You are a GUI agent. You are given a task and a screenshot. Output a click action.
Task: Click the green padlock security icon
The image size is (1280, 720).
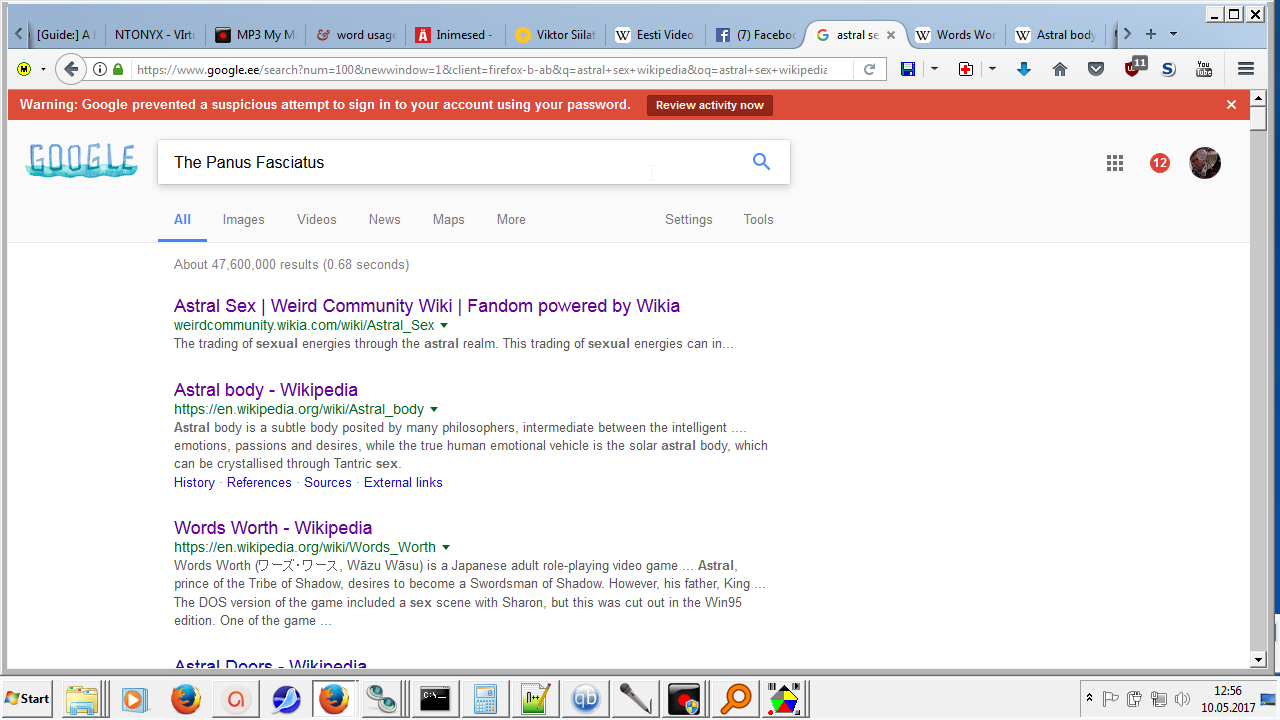tap(118, 69)
